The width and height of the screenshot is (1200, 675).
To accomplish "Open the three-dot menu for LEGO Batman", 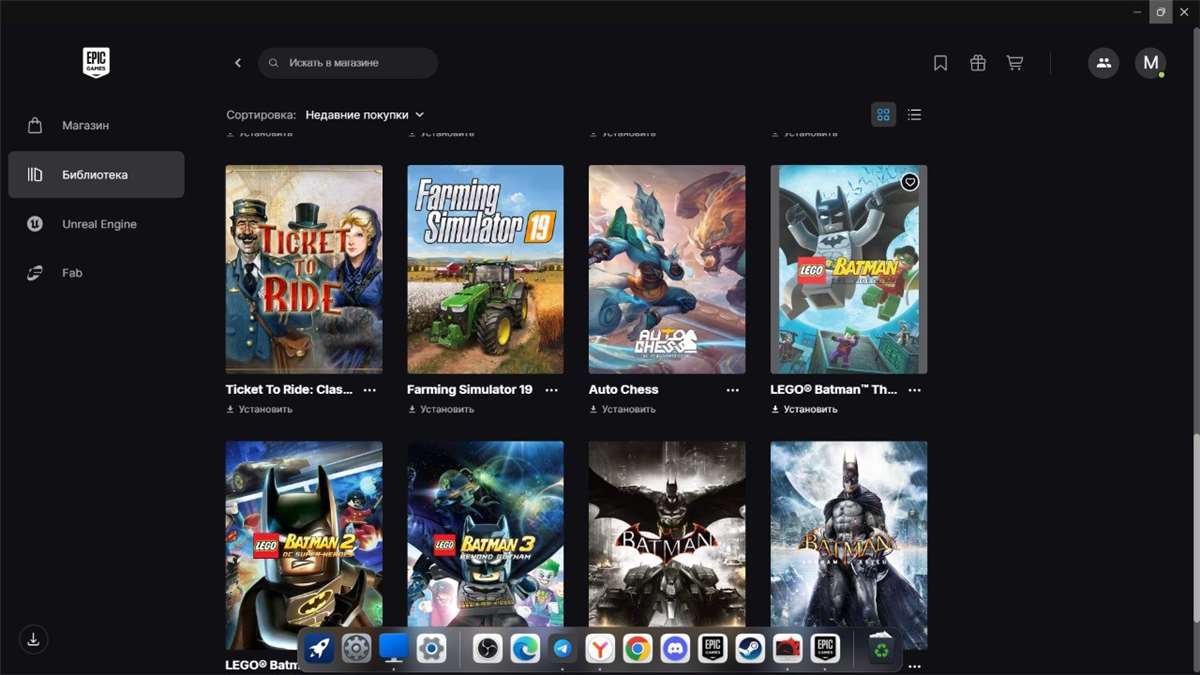I will [914, 390].
